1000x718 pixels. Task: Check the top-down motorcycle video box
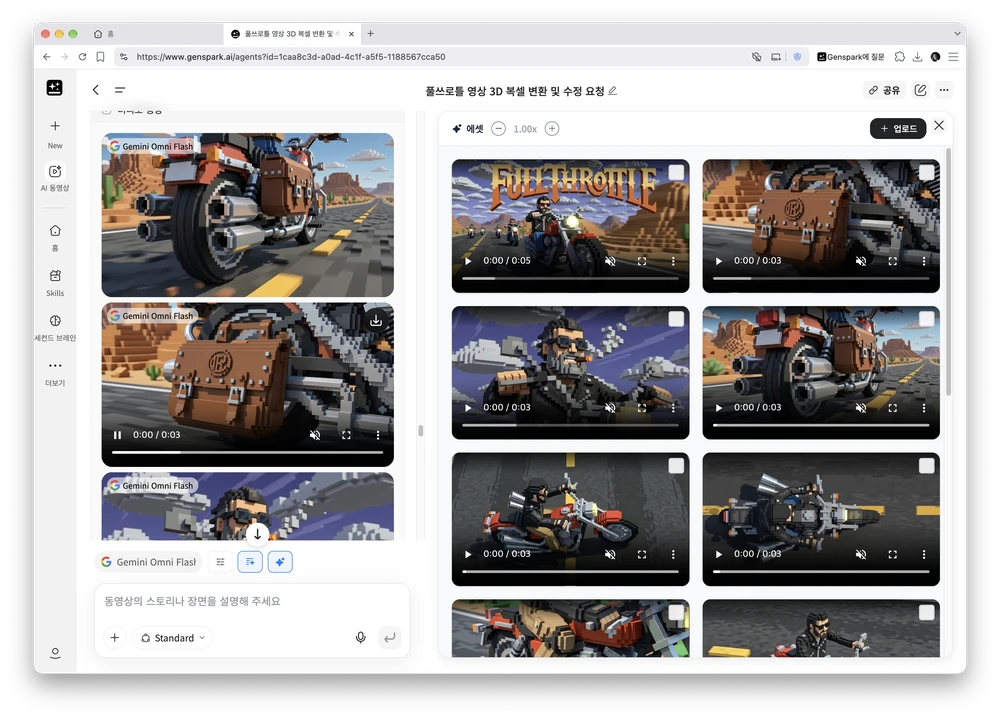pyautogui.click(x=927, y=466)
